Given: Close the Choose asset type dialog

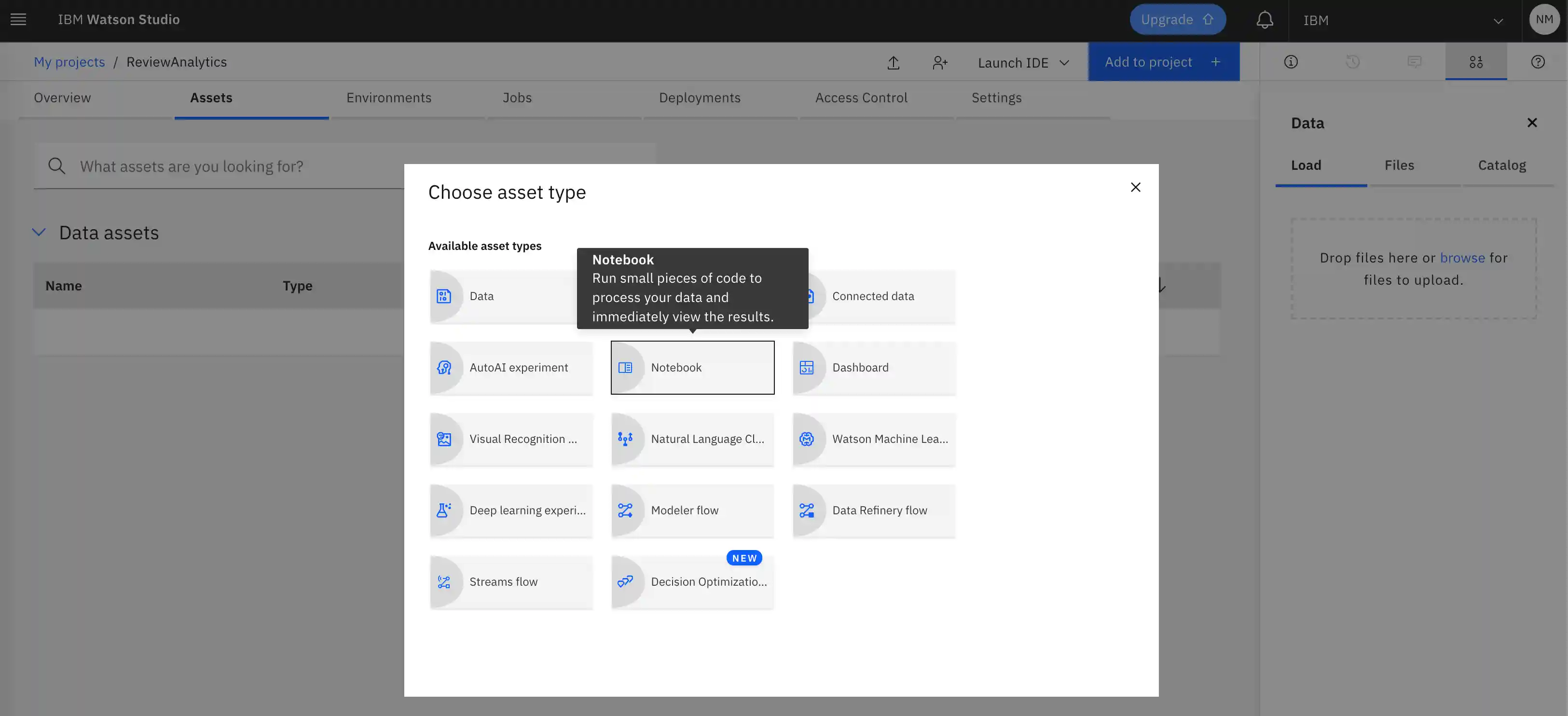Looking at the screenshot, I should click(x=1135, y=188).
